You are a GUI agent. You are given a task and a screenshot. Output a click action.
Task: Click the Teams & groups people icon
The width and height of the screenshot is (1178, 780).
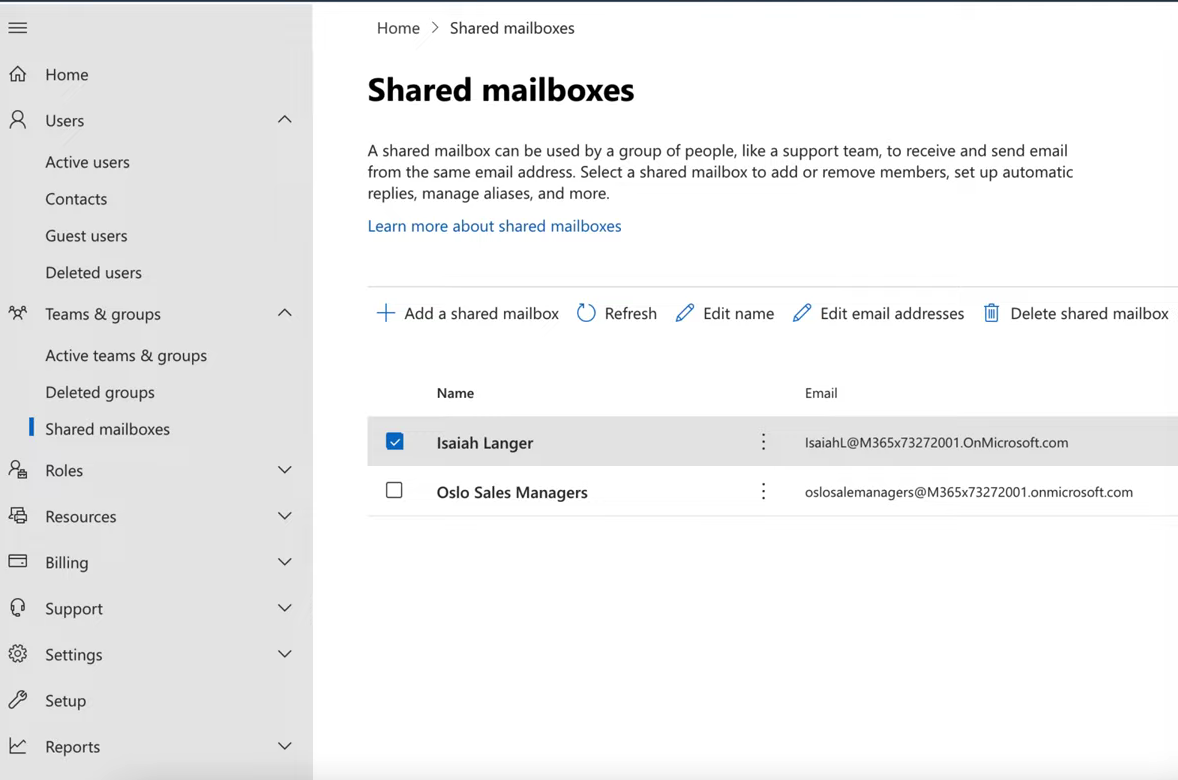(x=18, y=313)
